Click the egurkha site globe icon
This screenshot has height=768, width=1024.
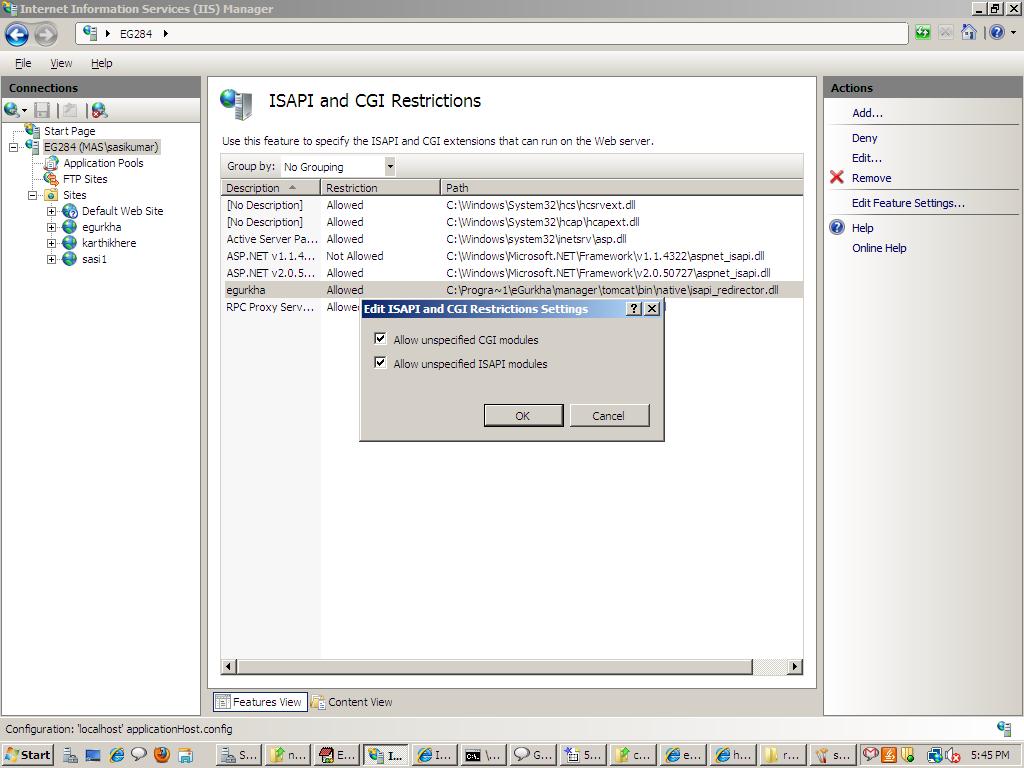pos(70,227)
